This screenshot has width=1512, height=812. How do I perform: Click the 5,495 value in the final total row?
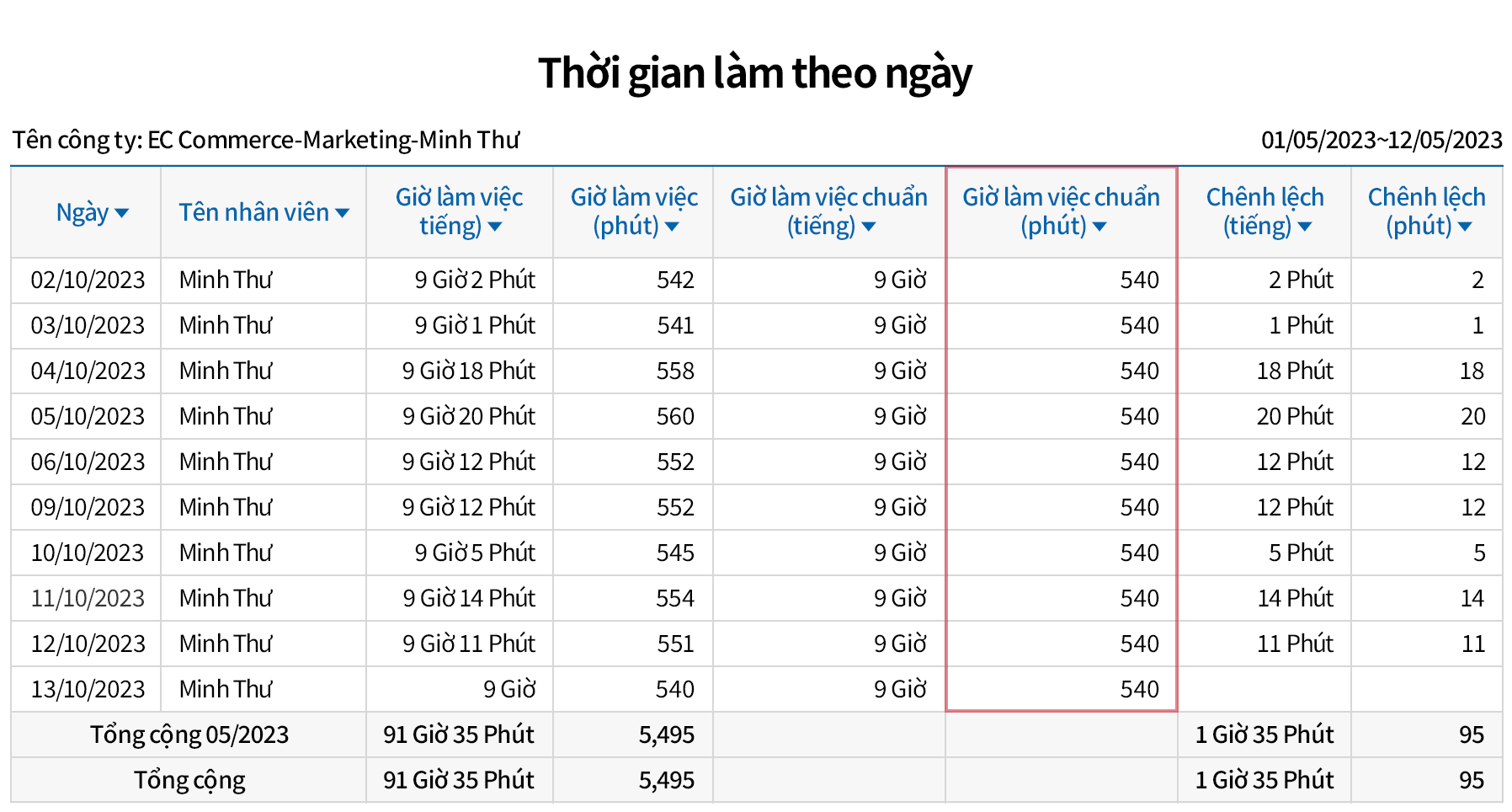(666, 780)
